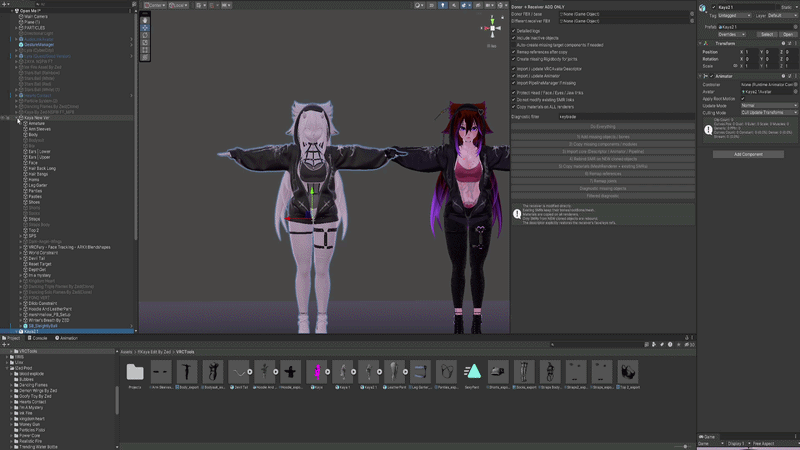This screenshot has height=450, width=800.
Task: Click Position X value field
Action: point(751,52)
